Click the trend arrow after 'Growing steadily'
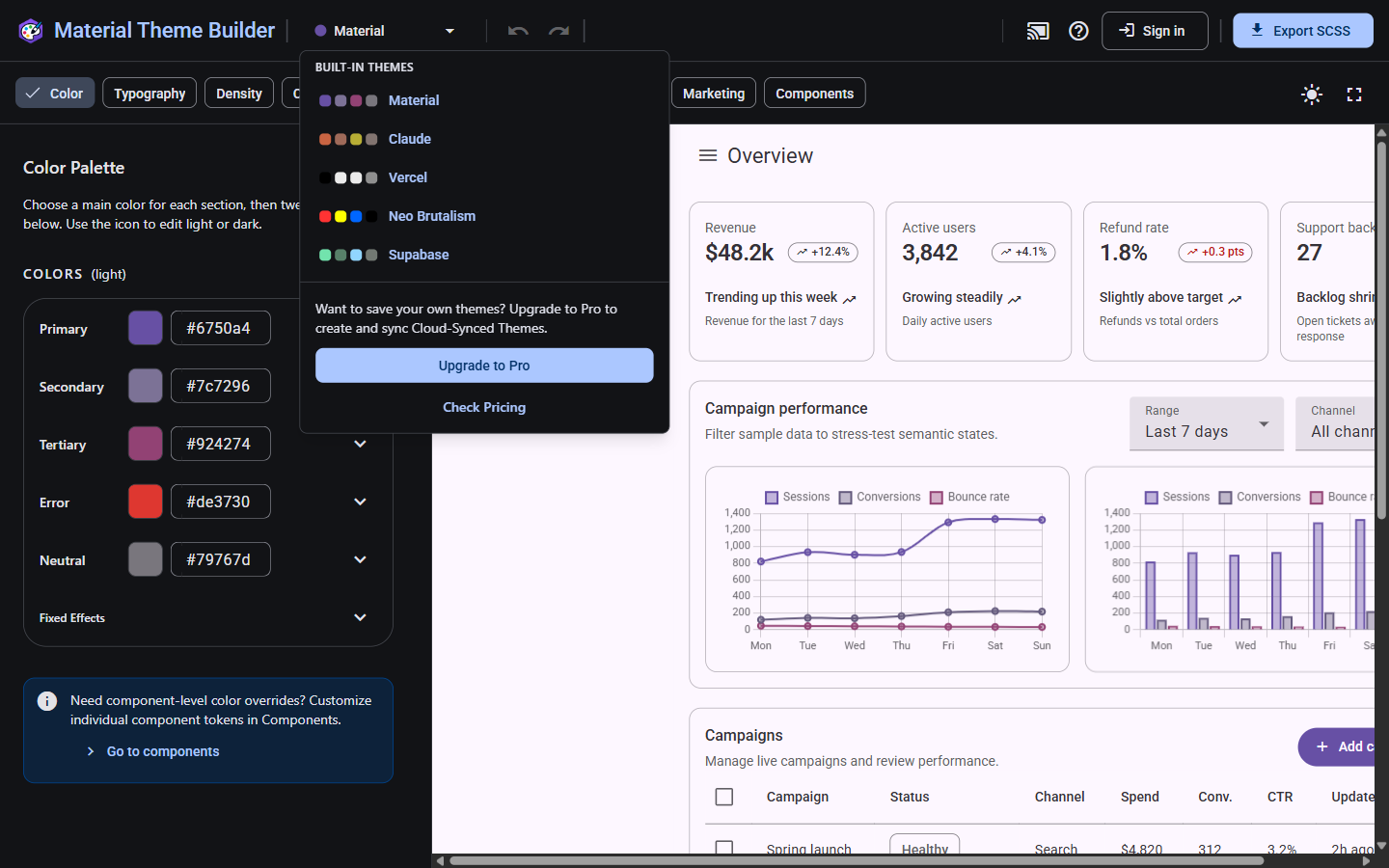 [1015, 299]
